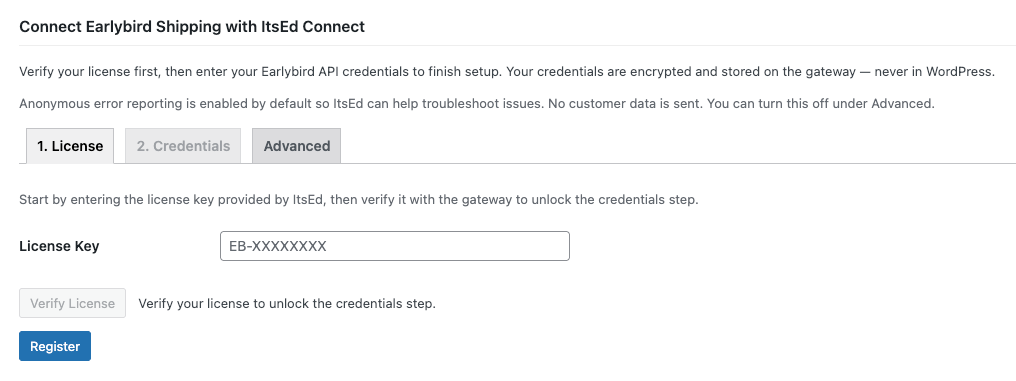
Task: Open the Advanced settings tab
Action: [297, 146]
